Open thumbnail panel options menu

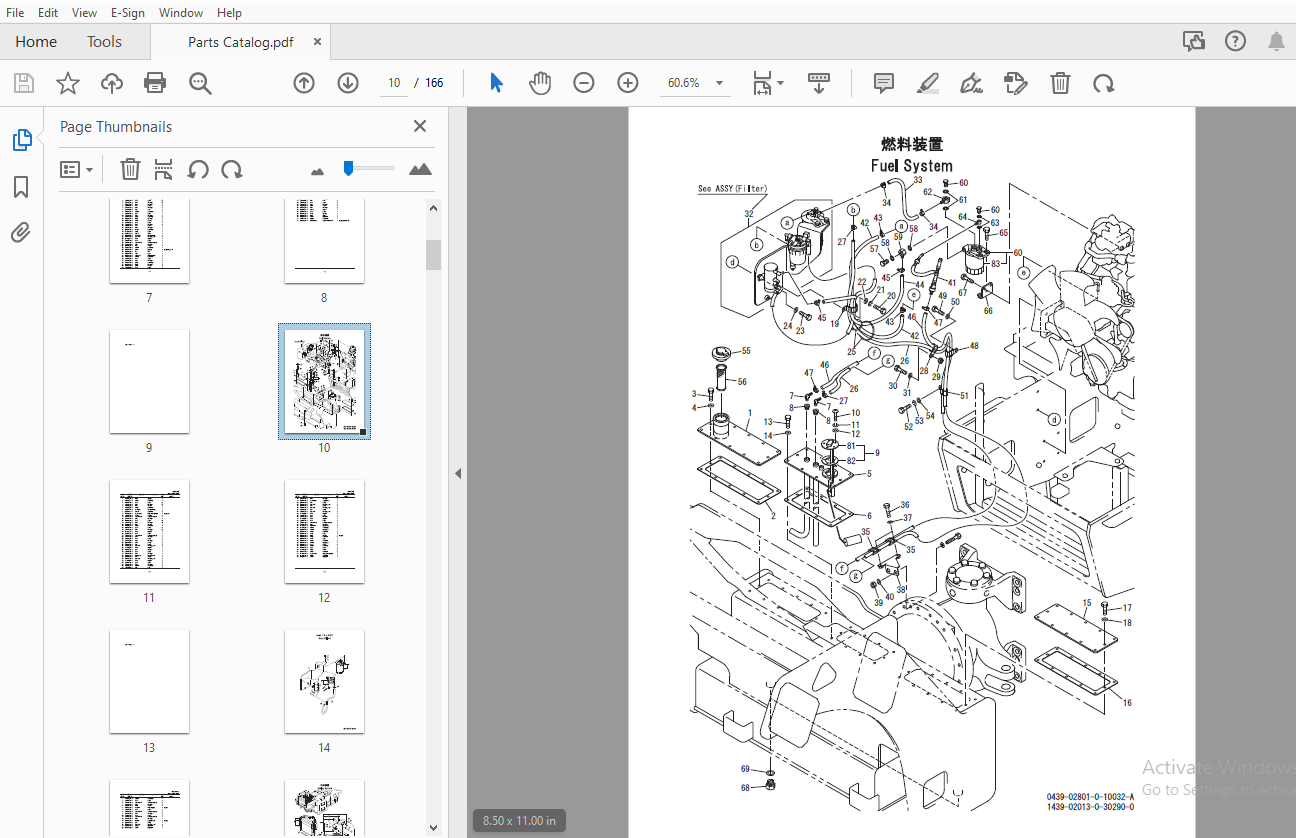tap(76, 170)
